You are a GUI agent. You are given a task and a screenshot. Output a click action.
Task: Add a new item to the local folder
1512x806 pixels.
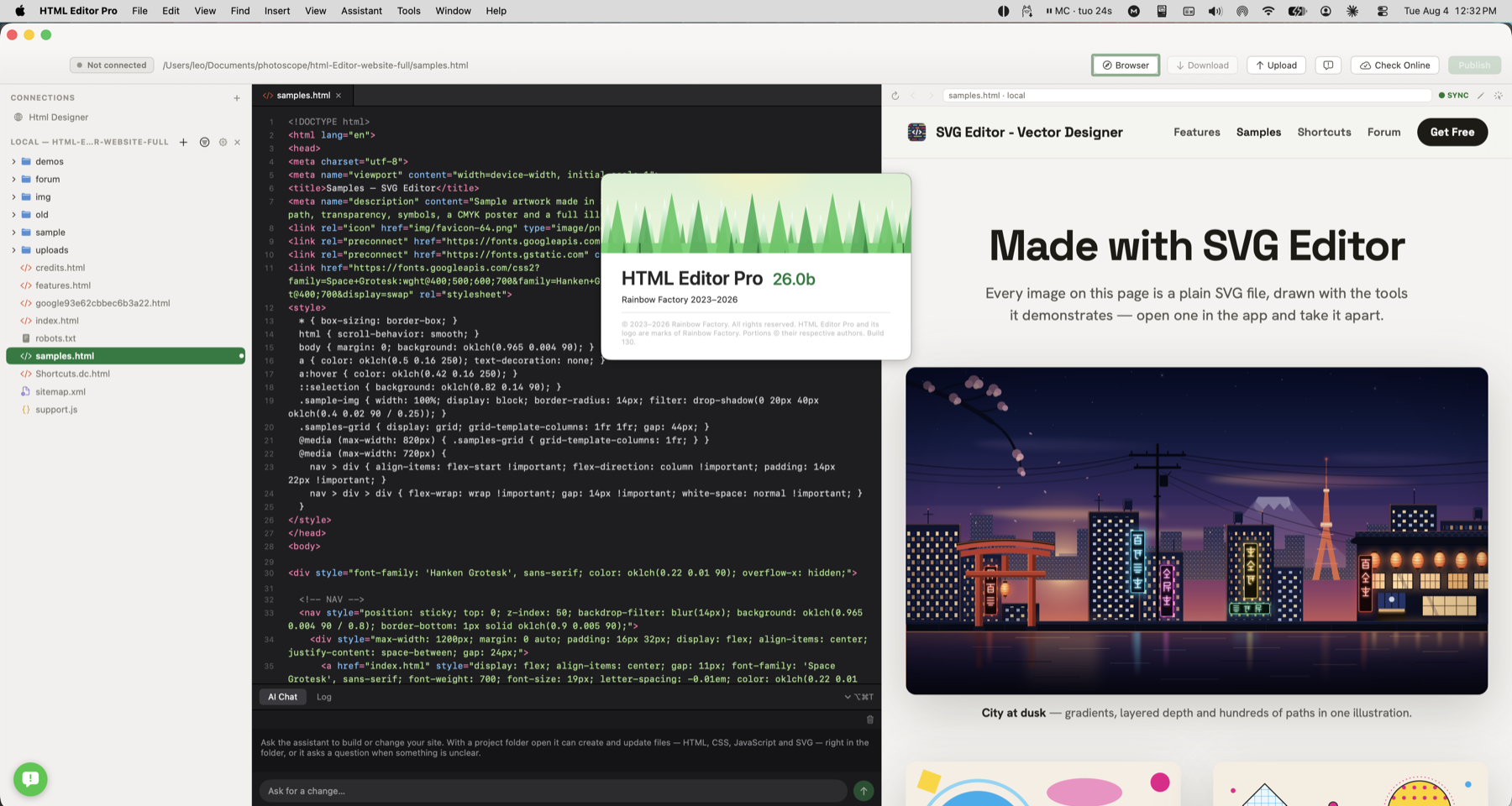(183, 143)
